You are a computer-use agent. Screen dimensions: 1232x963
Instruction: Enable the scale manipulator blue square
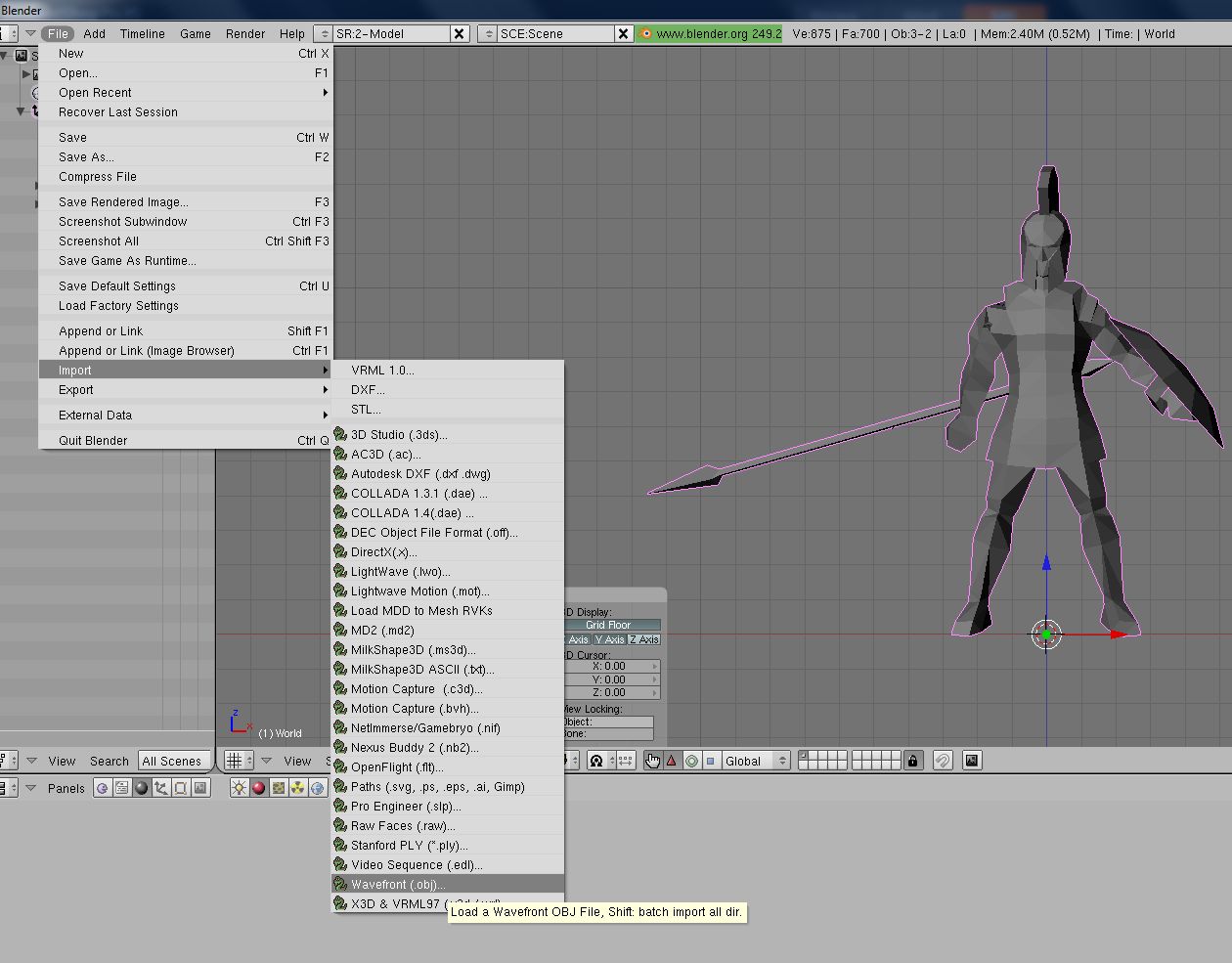711,761
